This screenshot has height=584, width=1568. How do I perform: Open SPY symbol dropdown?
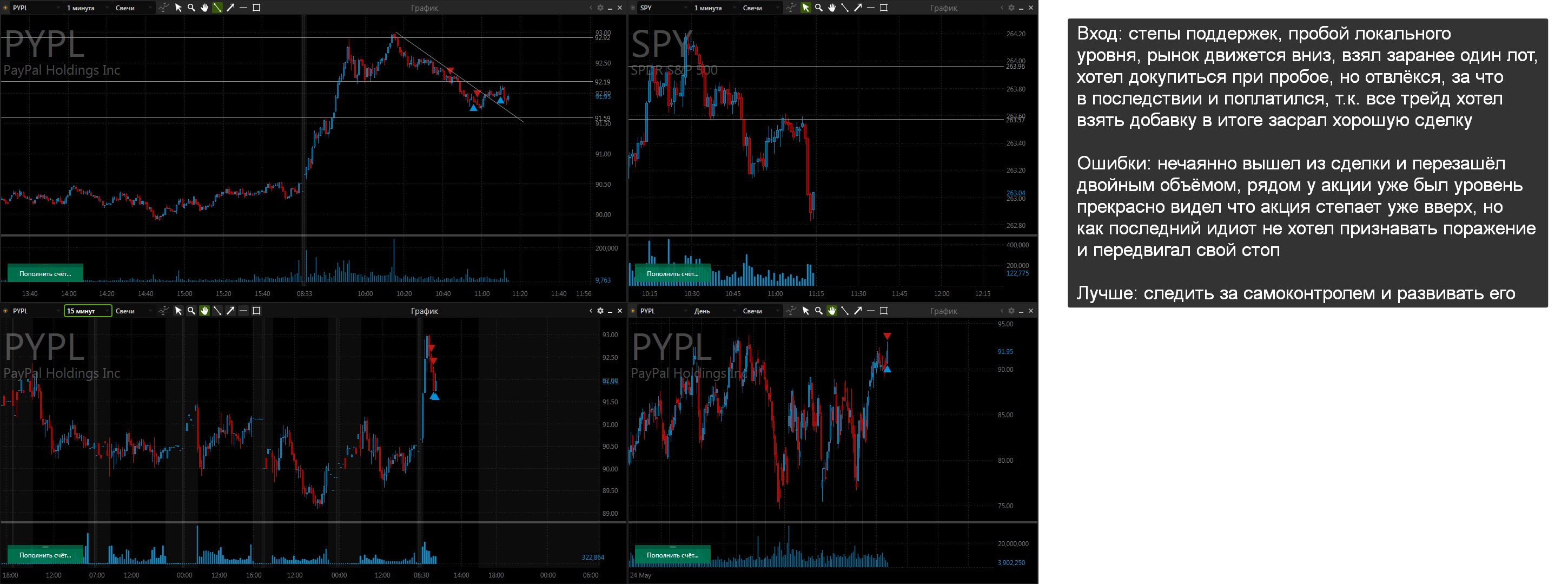tap(664, 8)
